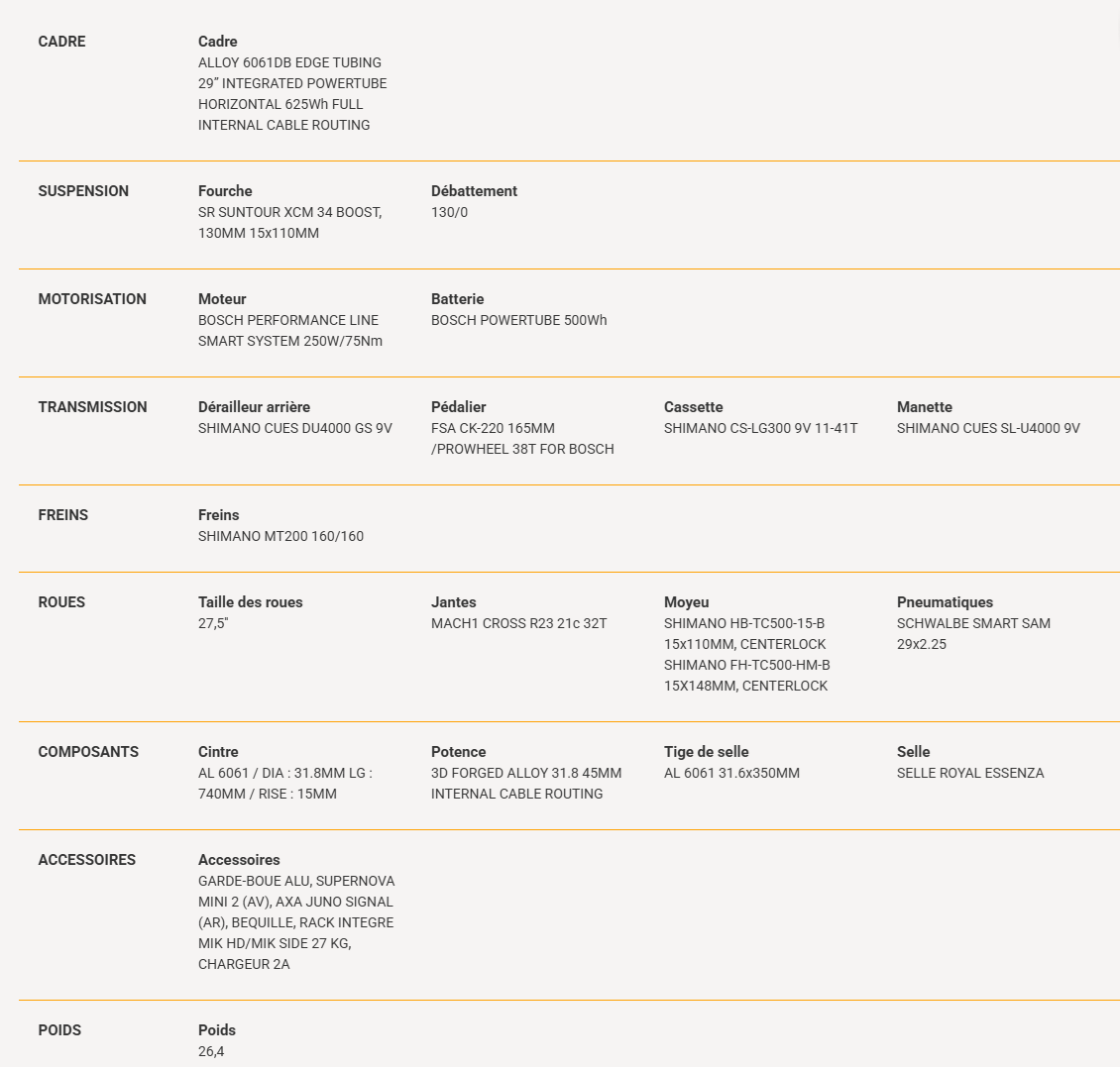Select the MACH1 CROSS R23 rim text
Image resolution: width=1120 pixels, height=1070 pixels.
[x=518, y=622]
